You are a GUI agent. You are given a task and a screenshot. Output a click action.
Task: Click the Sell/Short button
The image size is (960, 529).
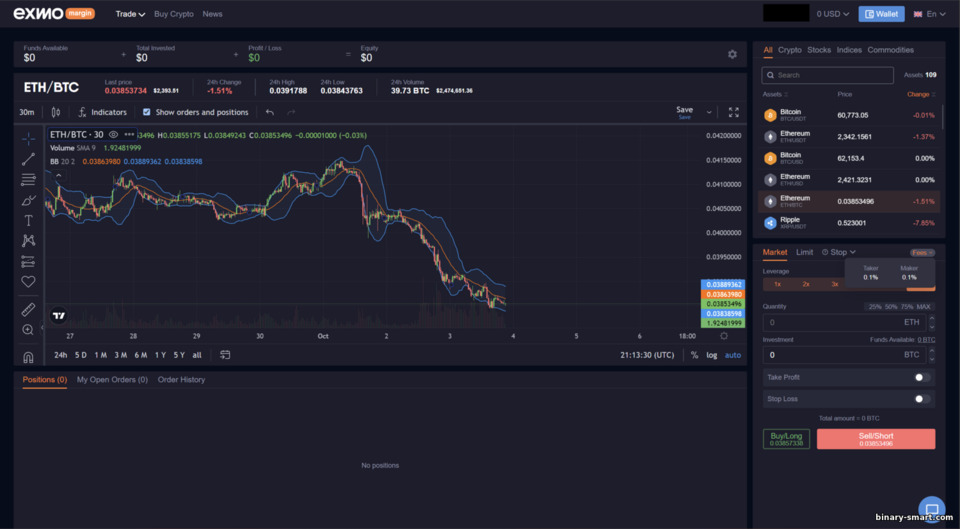pos(876,439)
